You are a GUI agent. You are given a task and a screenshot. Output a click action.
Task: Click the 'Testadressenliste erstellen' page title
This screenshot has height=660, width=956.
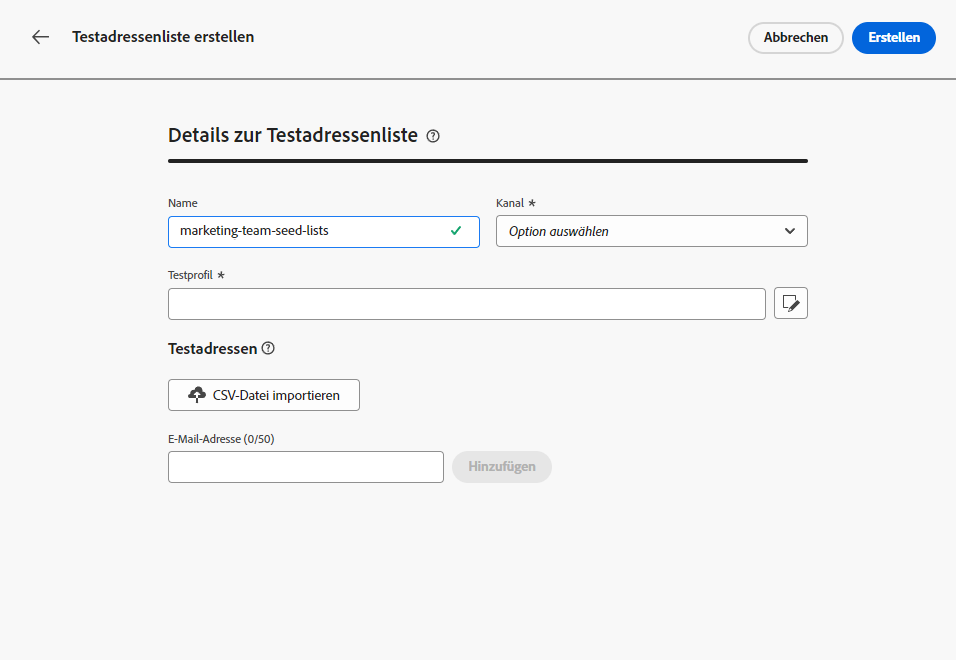163,37
